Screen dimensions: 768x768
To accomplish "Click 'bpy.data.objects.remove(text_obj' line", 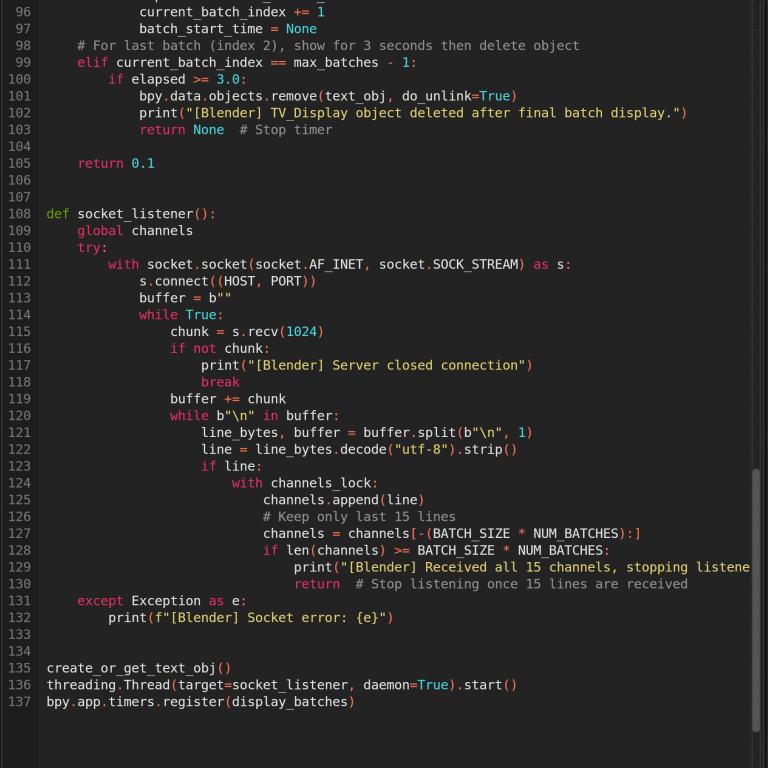I will click(x=328, y=96).
